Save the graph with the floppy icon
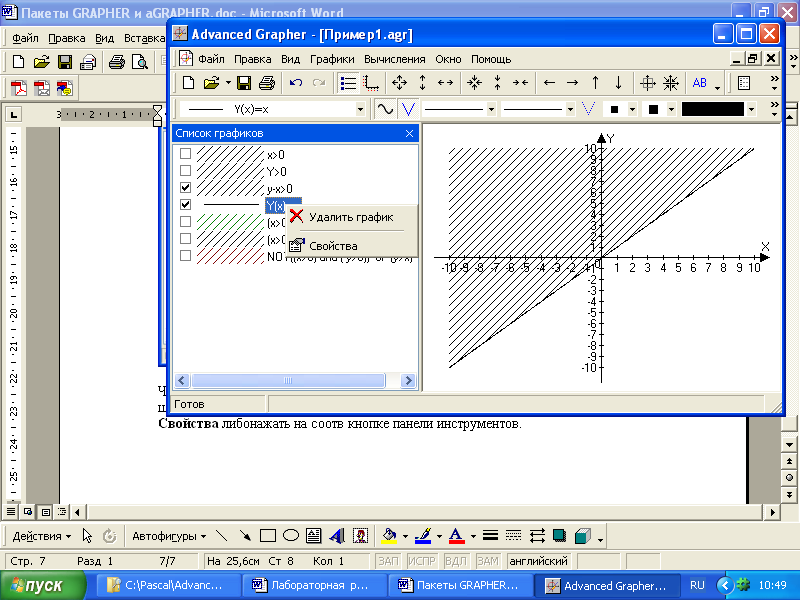 244,83
